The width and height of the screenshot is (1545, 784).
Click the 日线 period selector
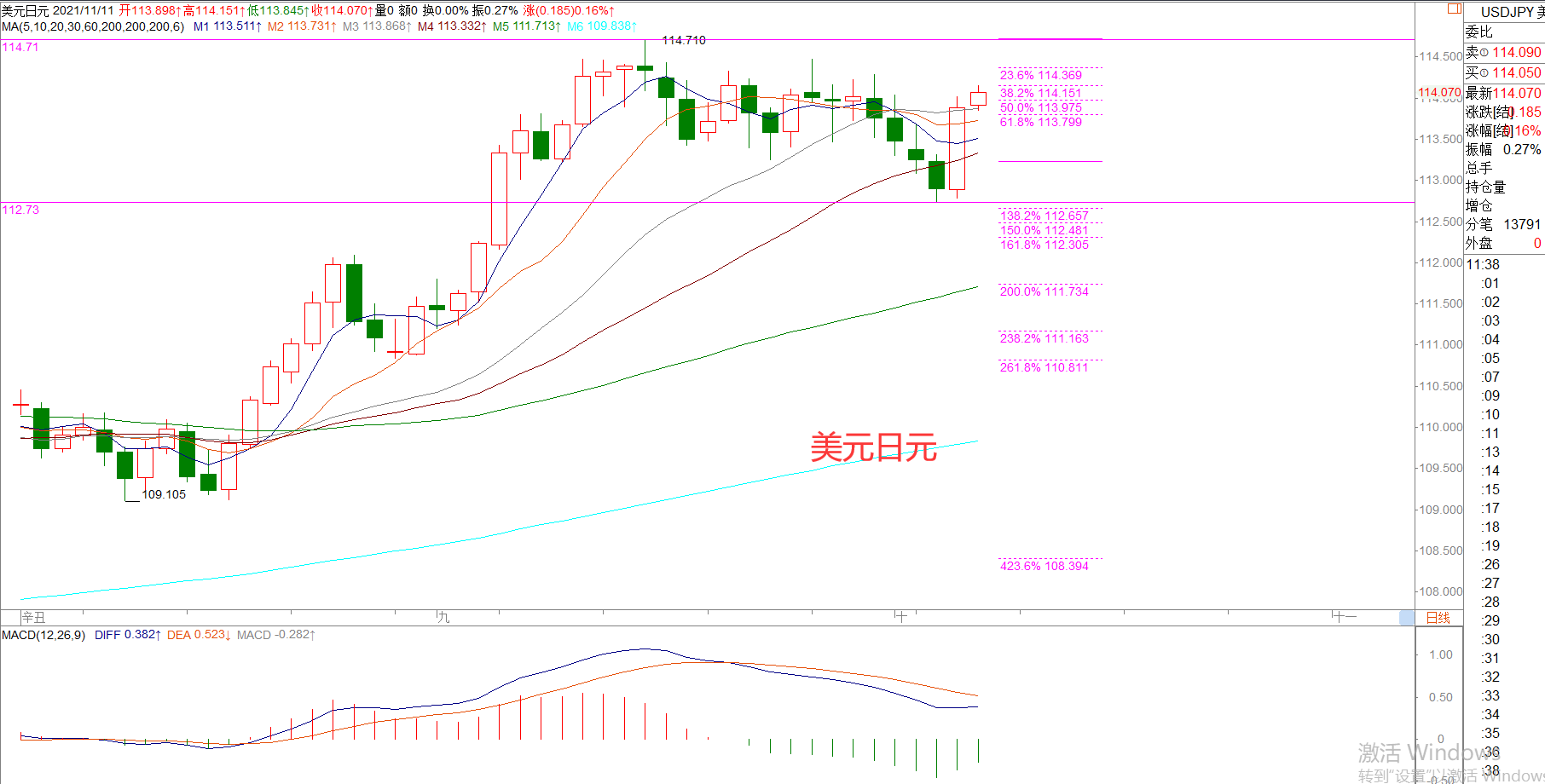point(1438,618)
